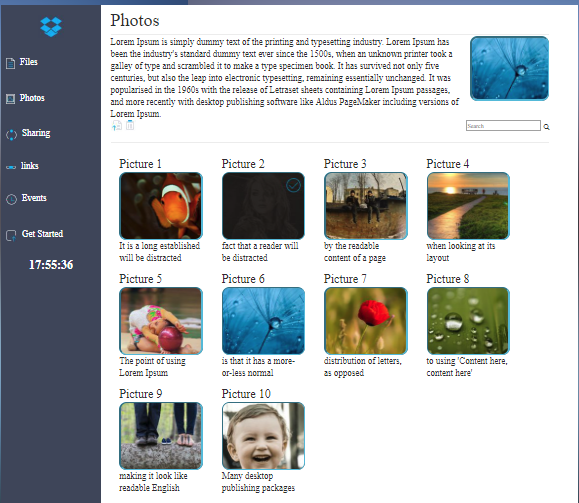The height and width of the screenshot is (503, 579).
Task: Open the Sharing sidebar link
Action: click(36, 133)
